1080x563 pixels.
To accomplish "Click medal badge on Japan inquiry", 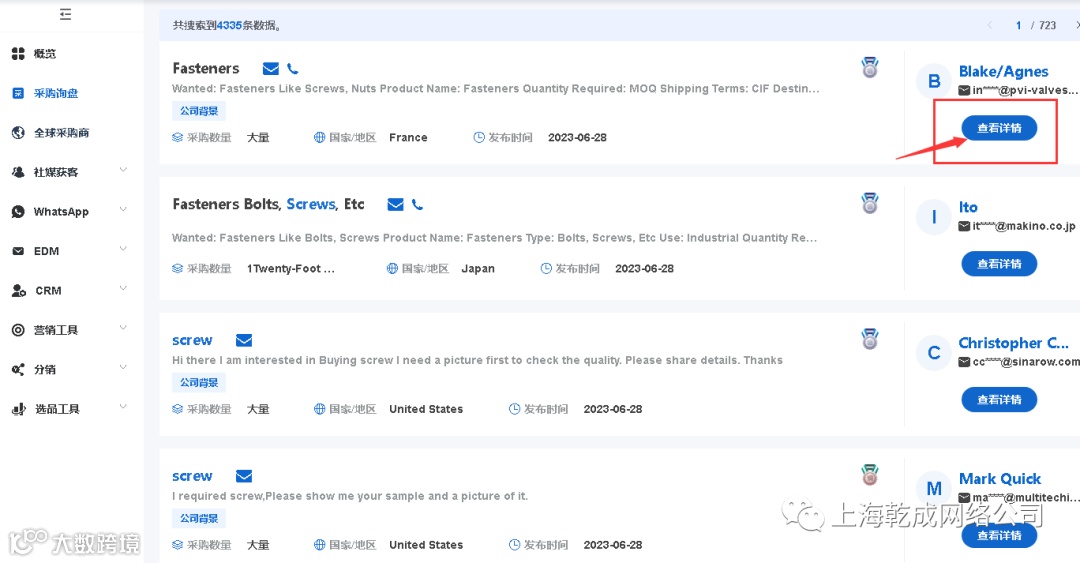I will (x=870, y=203).
